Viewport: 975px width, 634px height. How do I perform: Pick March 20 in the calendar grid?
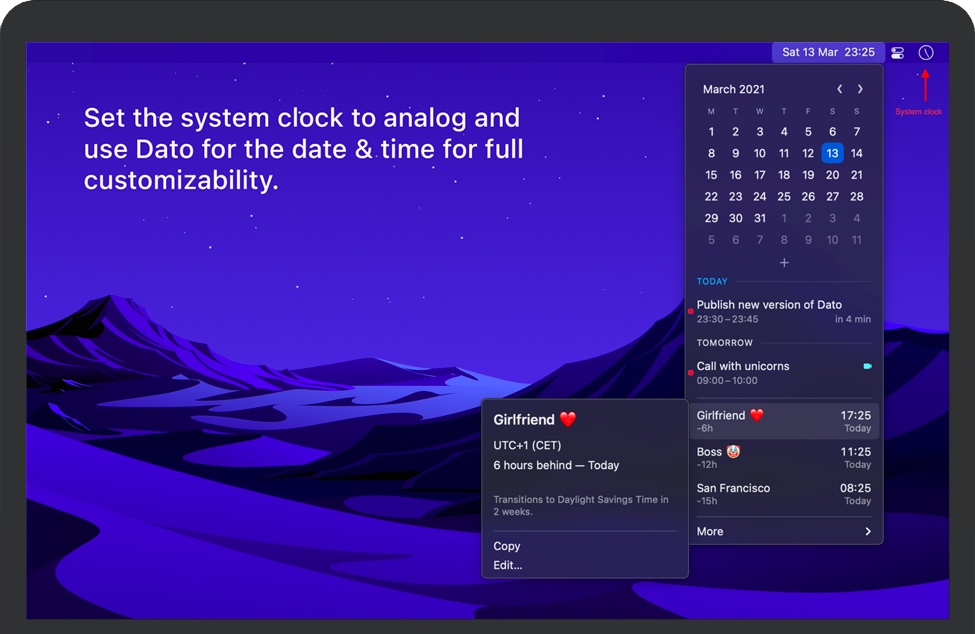[x=832, y=175]
